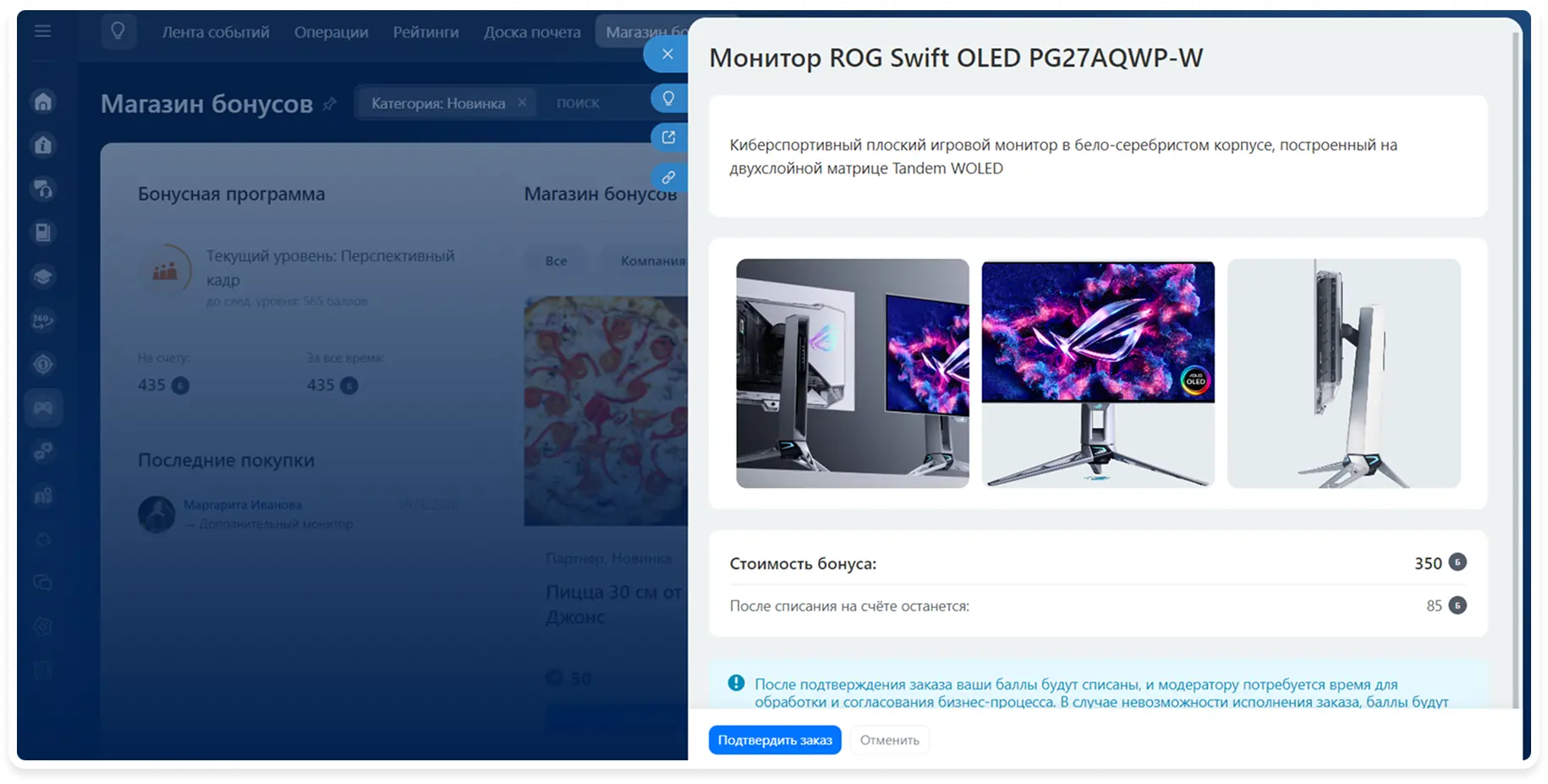This screenshot has width=1548, height=784.
Task: Click the pizza price 50
Action: click(x=580, y=678)
